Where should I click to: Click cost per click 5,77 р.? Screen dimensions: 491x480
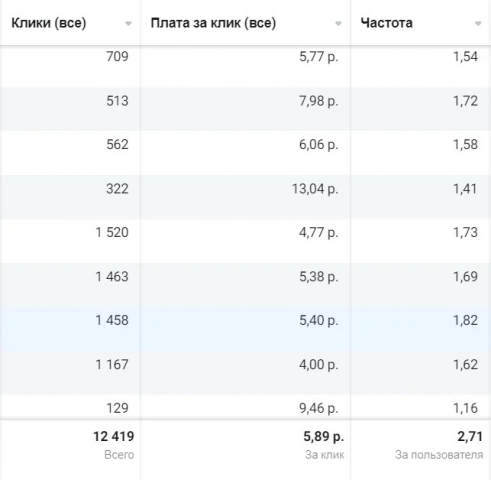[x=319, y=56]
